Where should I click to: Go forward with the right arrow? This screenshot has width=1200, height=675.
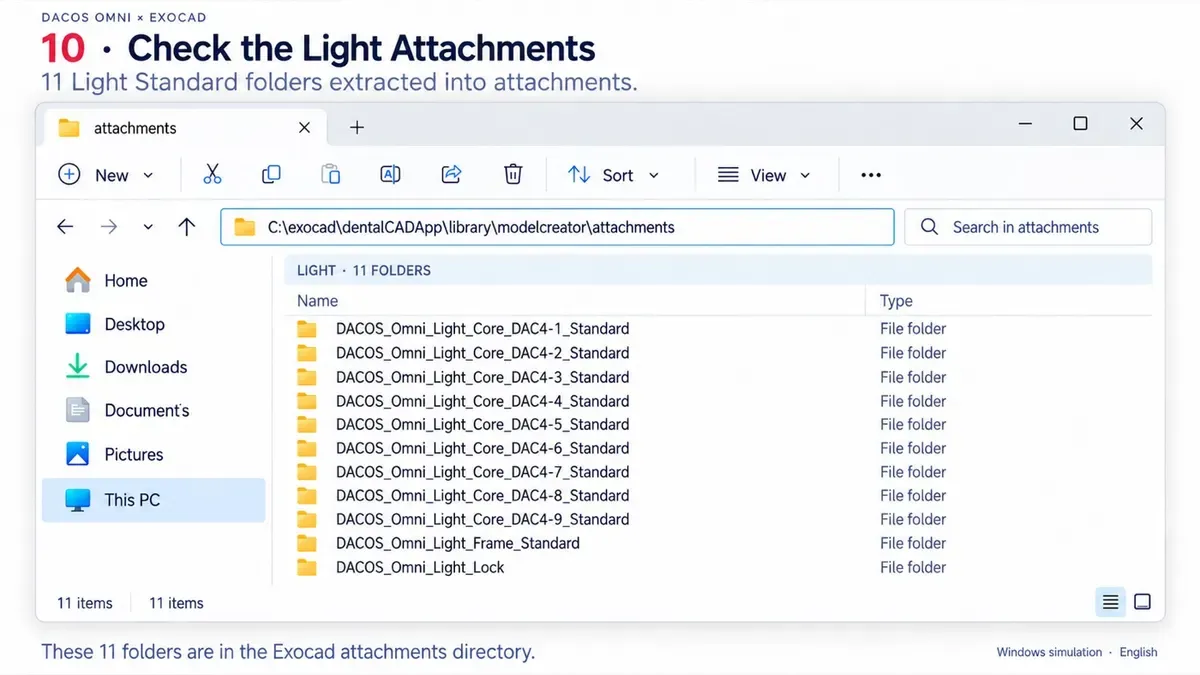pos(109,227)
